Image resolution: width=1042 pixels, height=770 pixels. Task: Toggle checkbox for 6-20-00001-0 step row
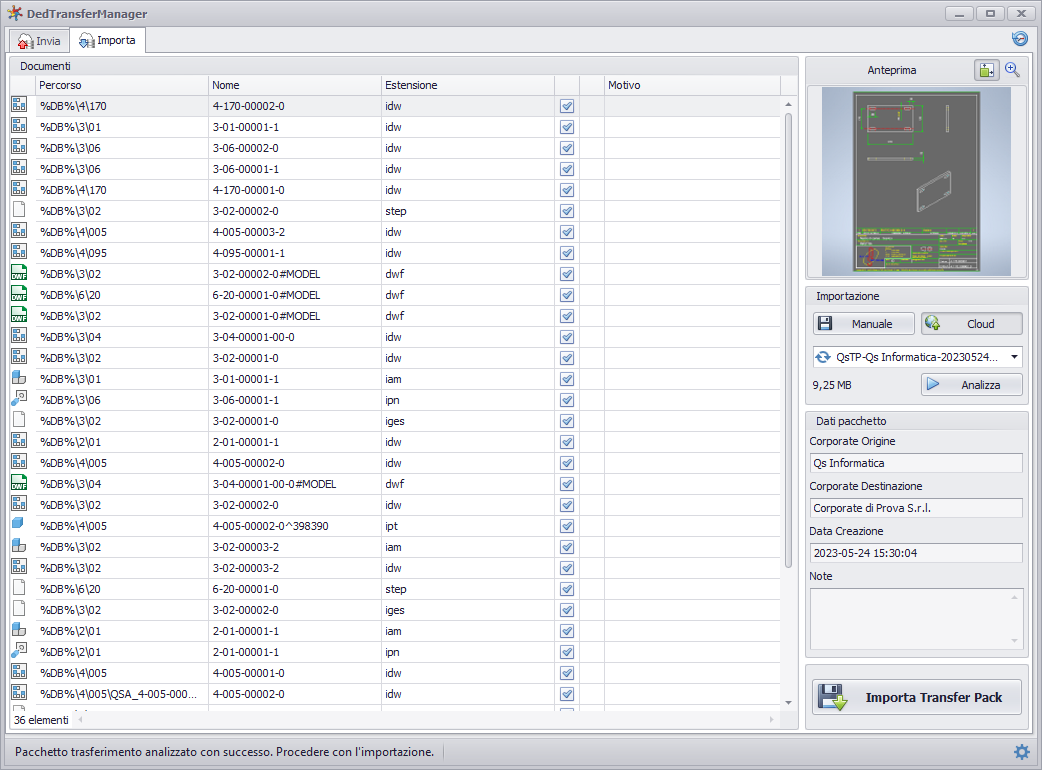coord(567,589)
